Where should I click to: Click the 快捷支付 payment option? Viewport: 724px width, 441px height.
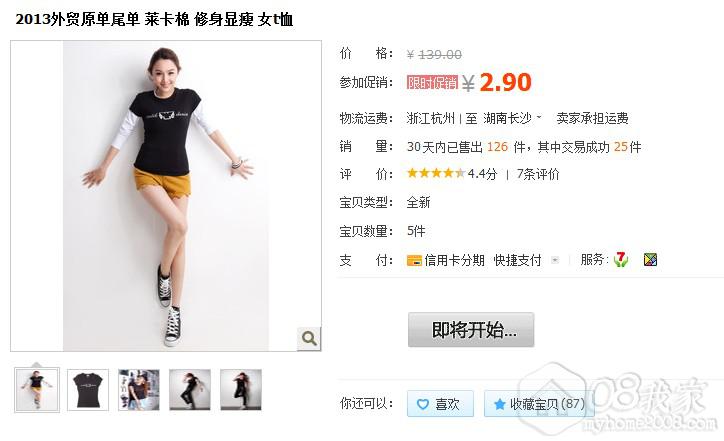pos(518,260)
